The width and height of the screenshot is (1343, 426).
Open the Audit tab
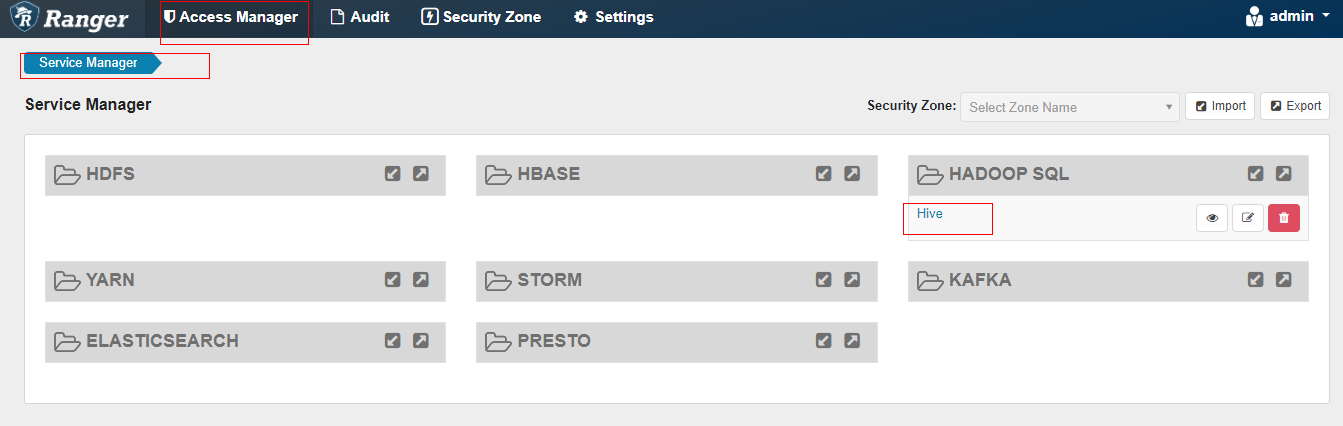(360, 17)
